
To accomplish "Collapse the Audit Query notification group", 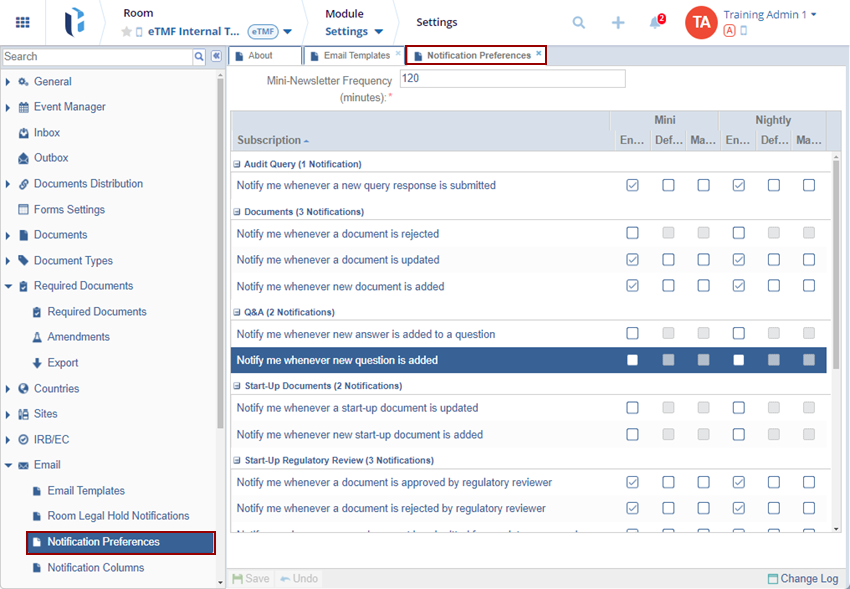I will (237, 164).
